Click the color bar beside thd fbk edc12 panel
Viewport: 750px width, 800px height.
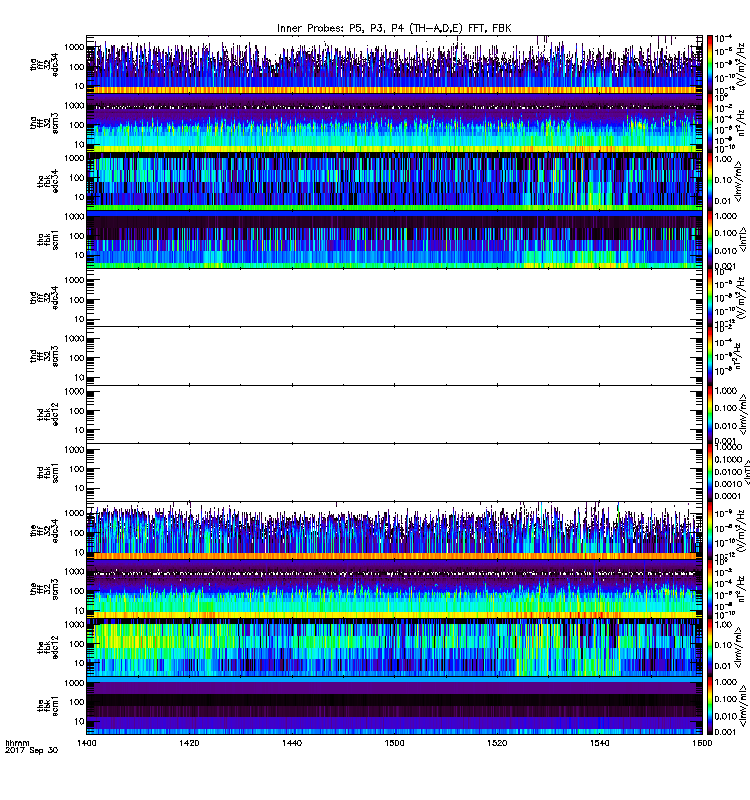coord(710,414)
